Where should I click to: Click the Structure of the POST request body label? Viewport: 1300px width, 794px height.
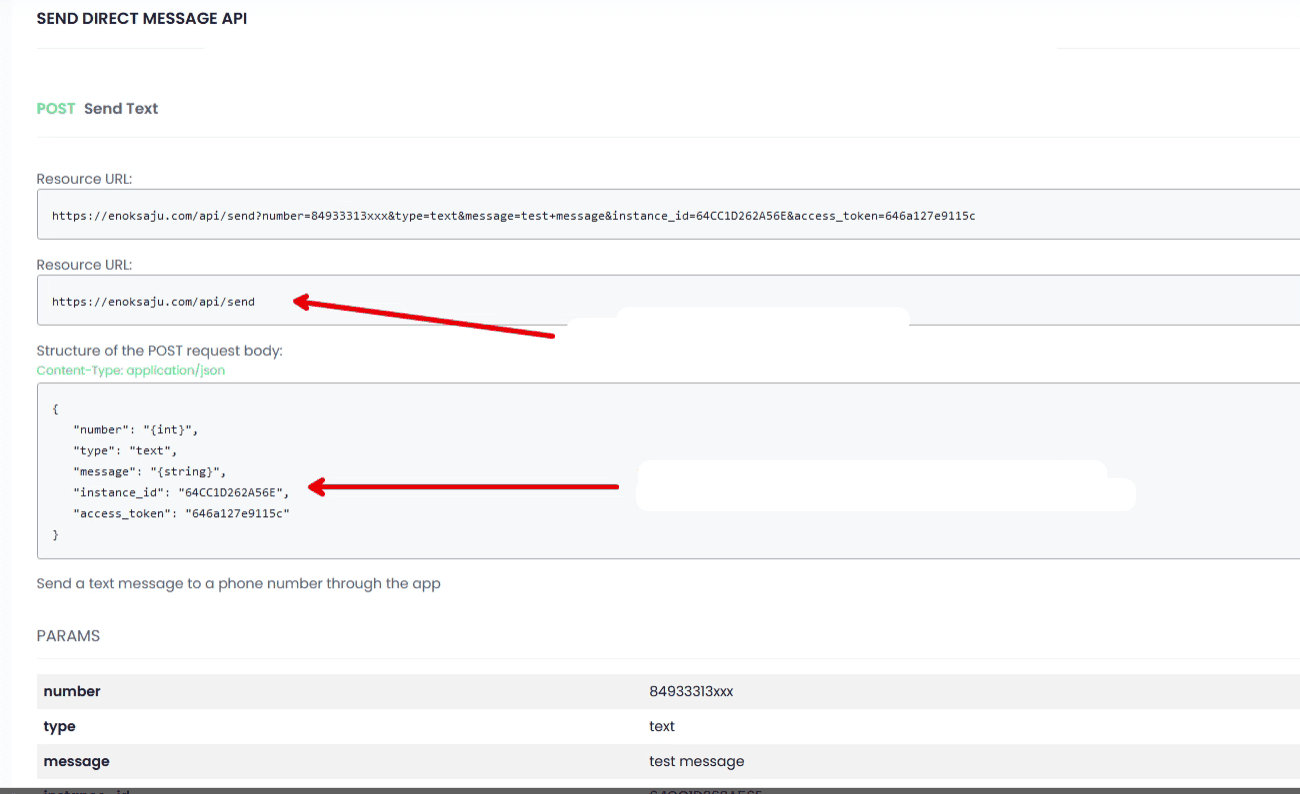[159, 351]
